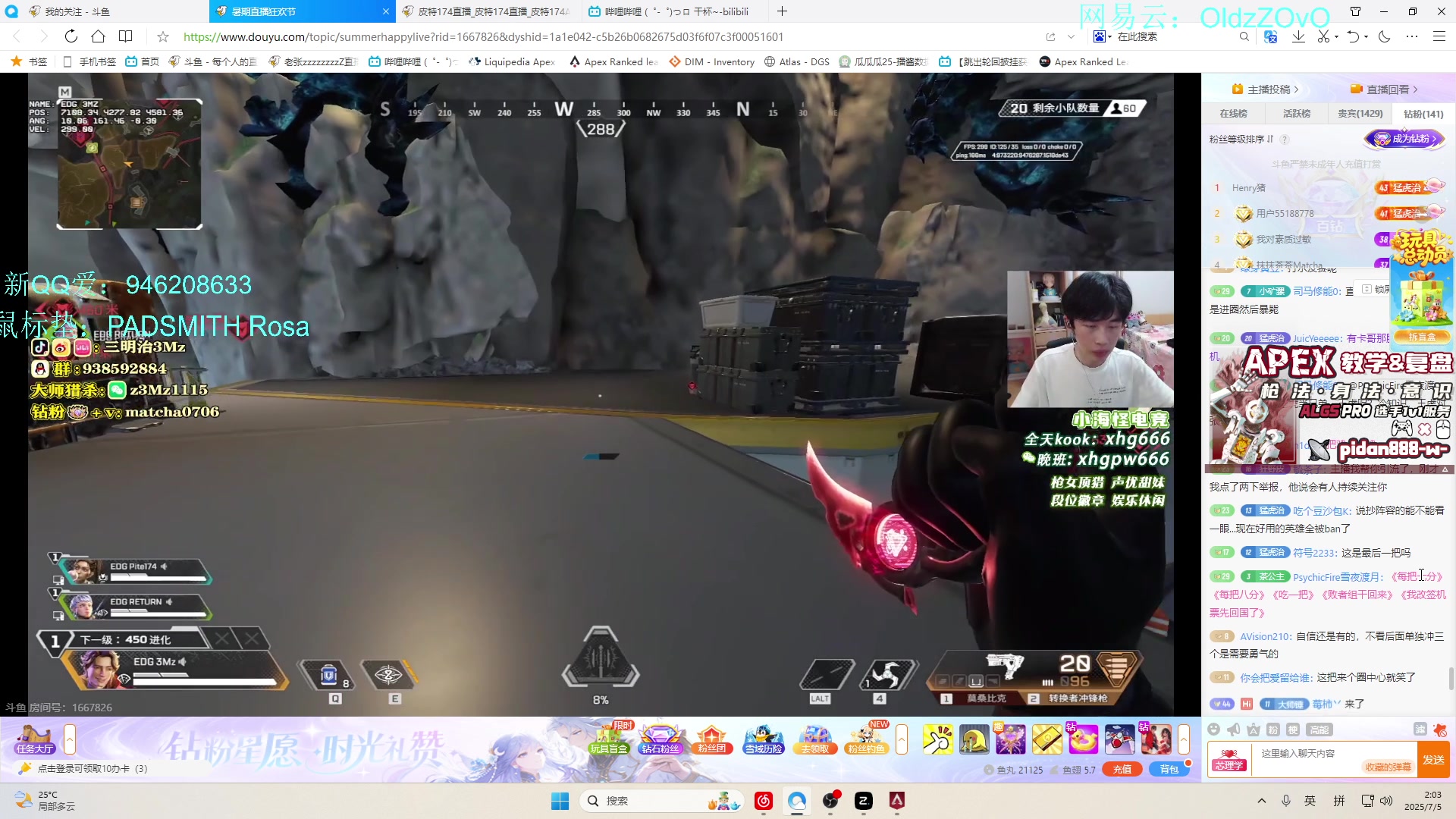Open Henry猪 in the fan ranking
The height and width of the screenshot is (819, 1456).
(x=1248, y=188)
